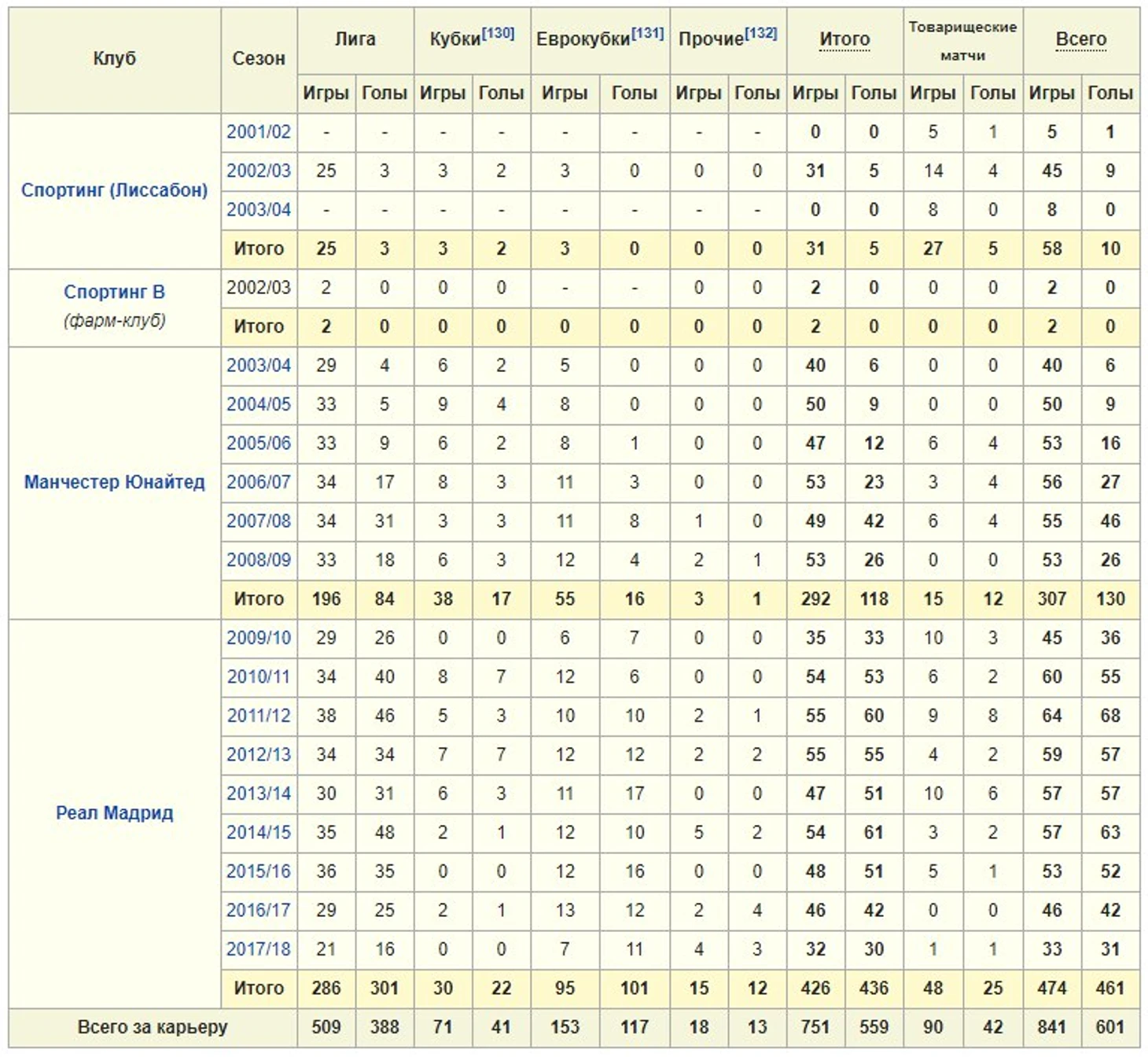Select career cups goals value 41
Screen dimensions: 1148x1057
502,1027
